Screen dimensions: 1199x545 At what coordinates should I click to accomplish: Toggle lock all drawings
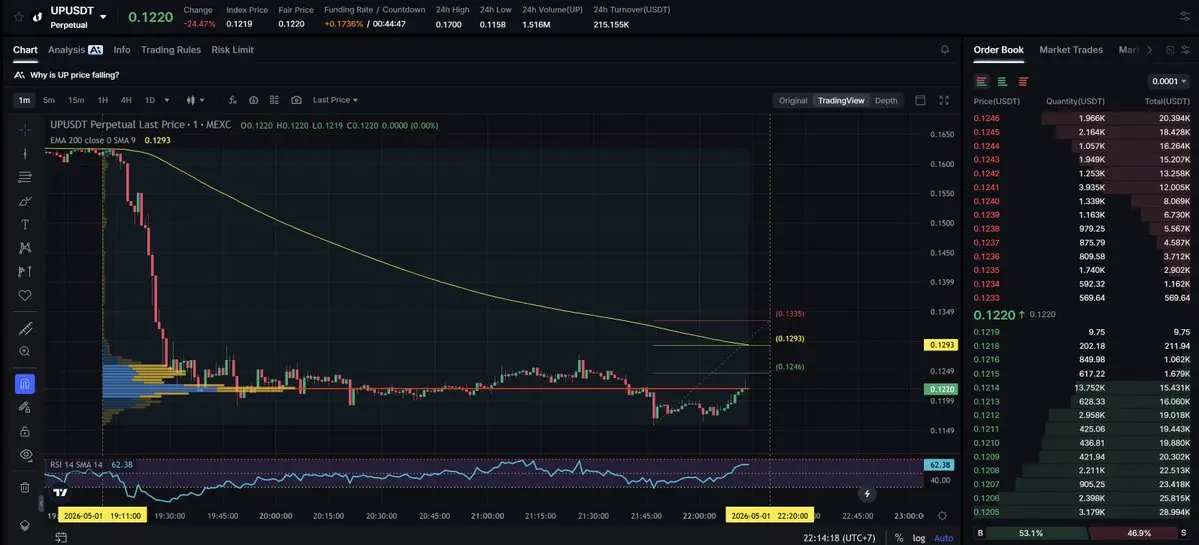coord(24,431)
